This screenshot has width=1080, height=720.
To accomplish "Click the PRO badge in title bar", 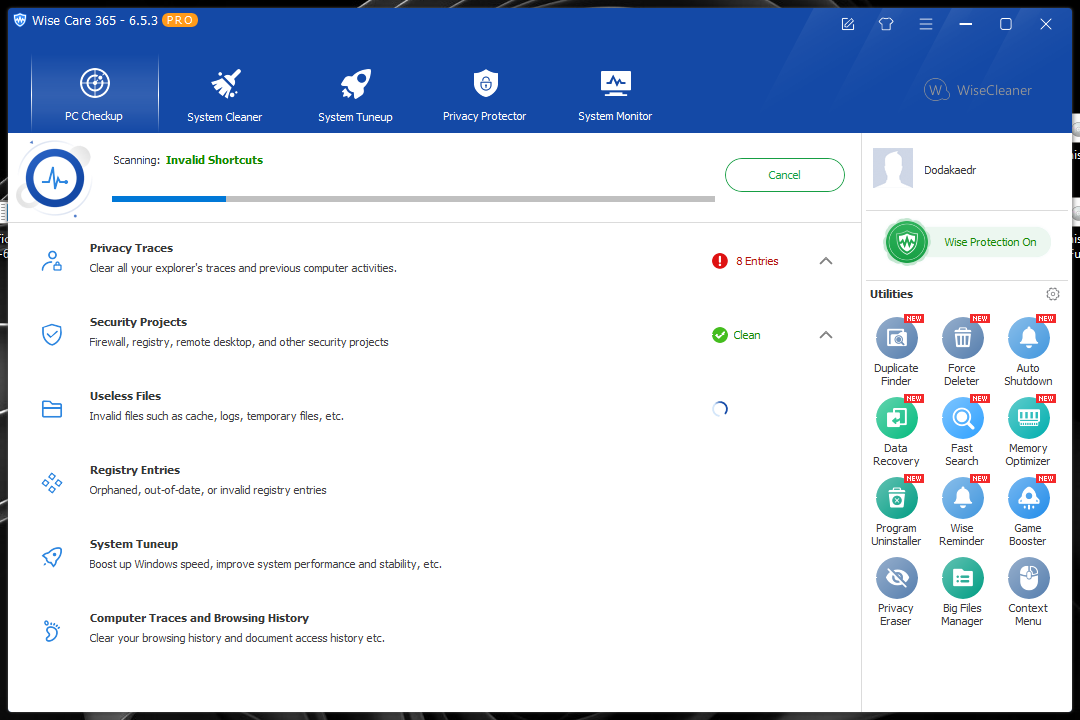I will pos(180,21).
